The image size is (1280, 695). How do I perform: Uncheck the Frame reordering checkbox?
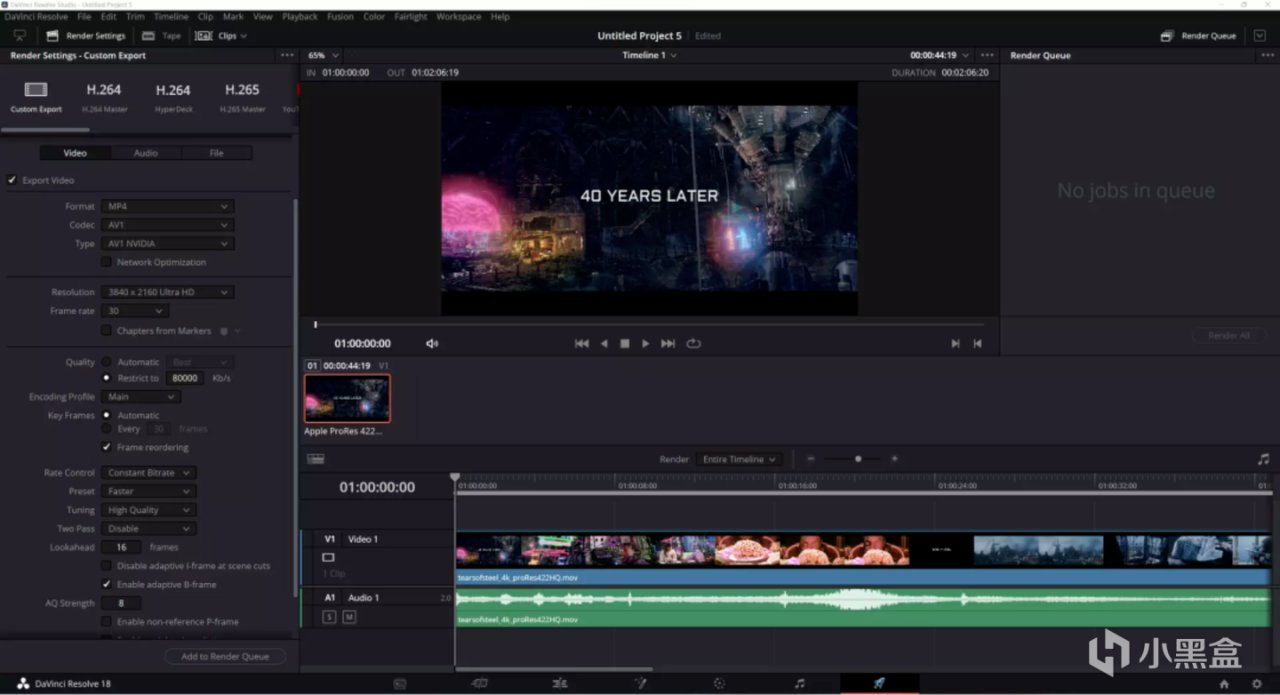(107, 447)
